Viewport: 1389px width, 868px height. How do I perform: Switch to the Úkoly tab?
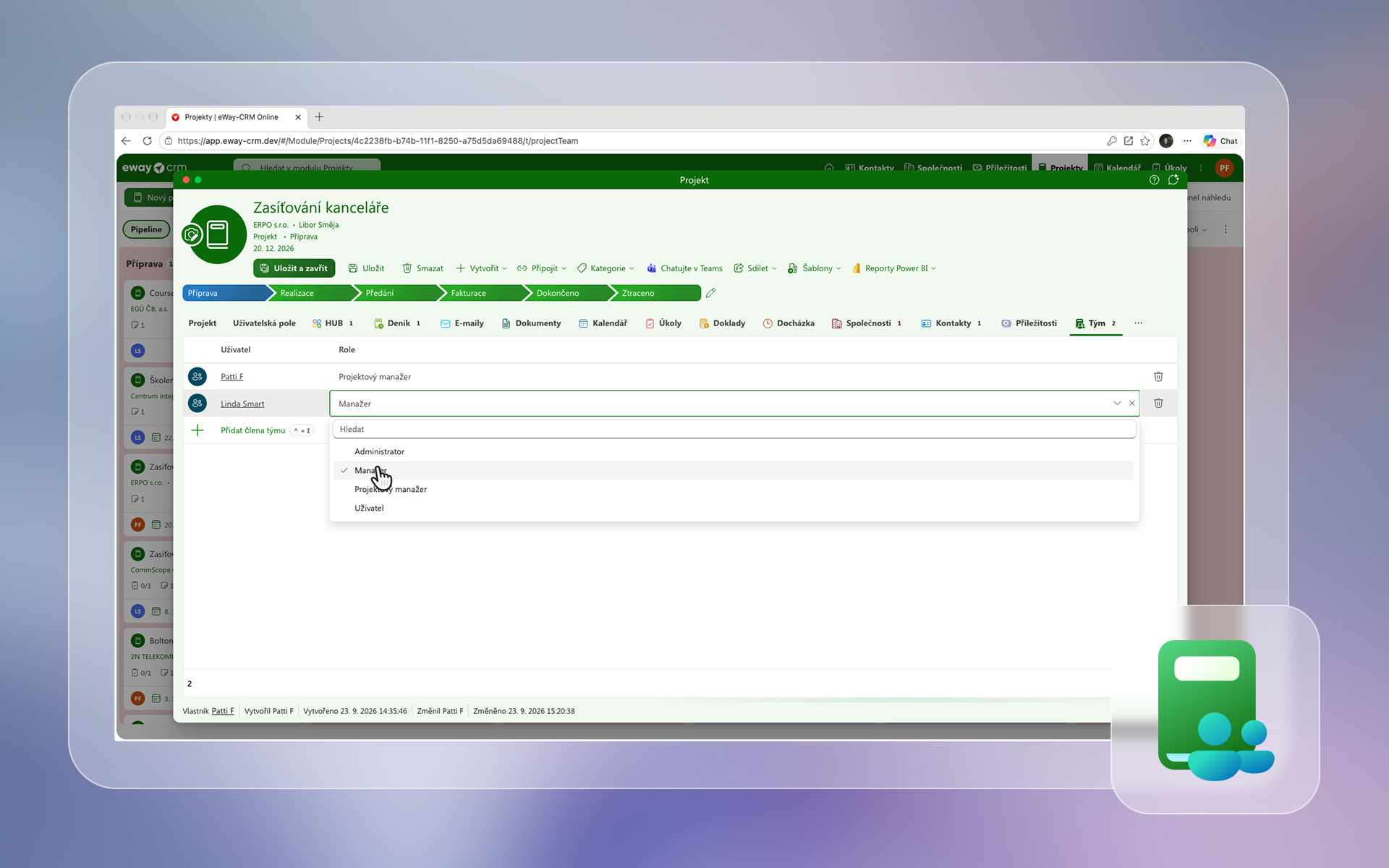(663, 323)
